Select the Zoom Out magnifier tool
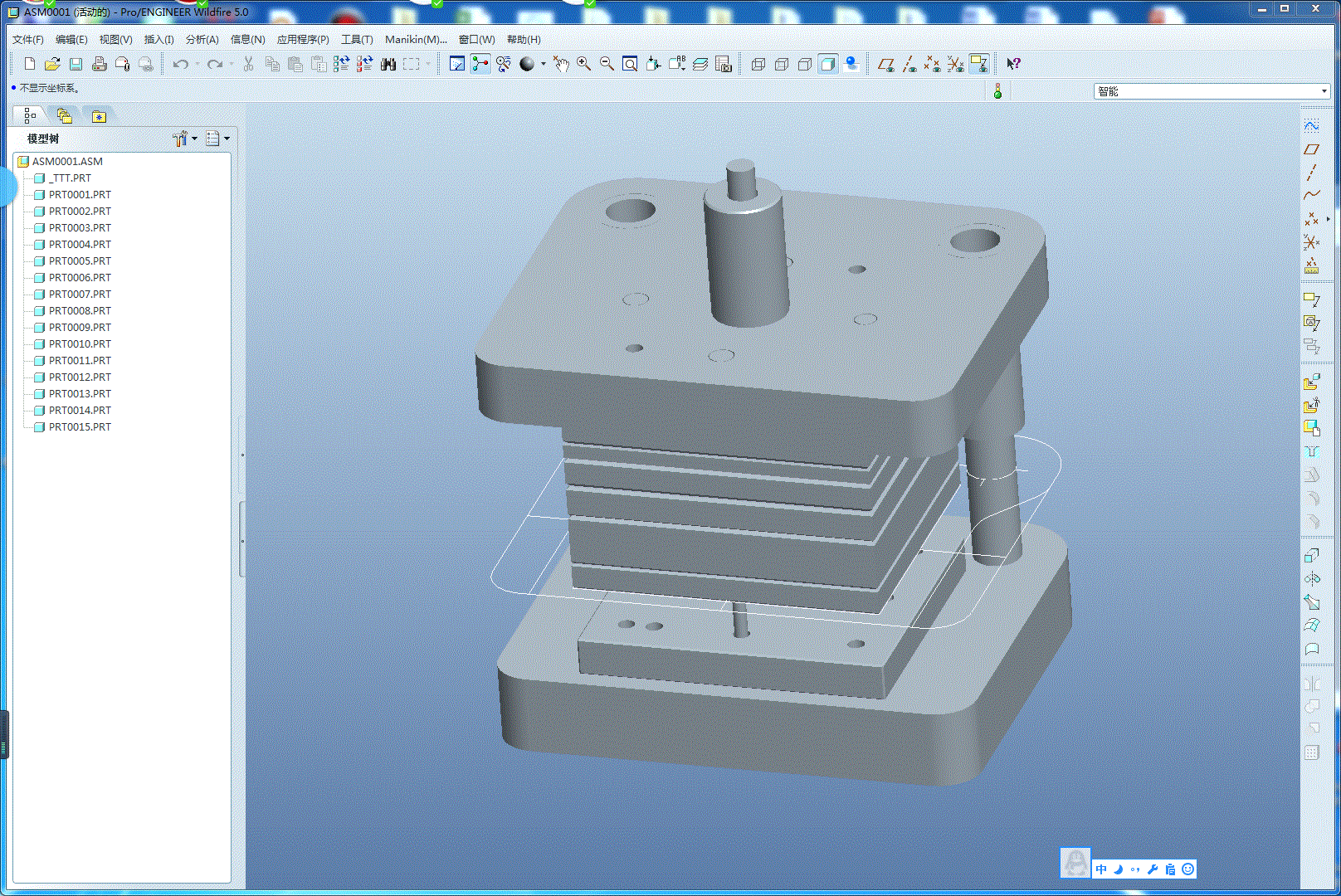1341x896 pixels. pos(607,64)
